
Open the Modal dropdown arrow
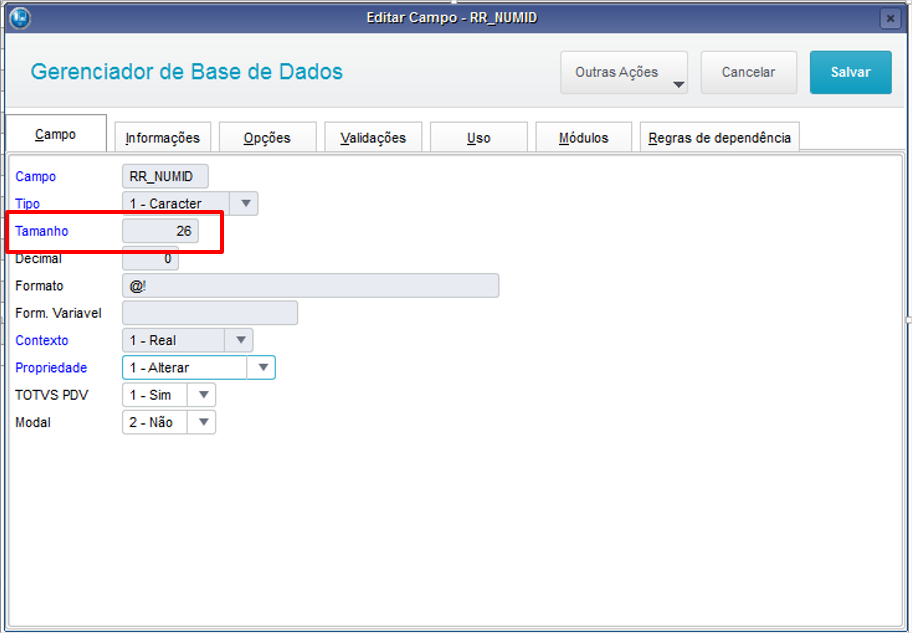[x=202, y=422]
